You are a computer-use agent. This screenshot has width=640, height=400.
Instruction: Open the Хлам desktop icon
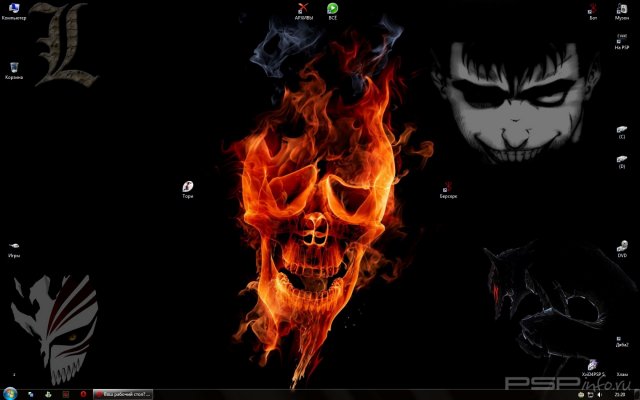(622, 368)
